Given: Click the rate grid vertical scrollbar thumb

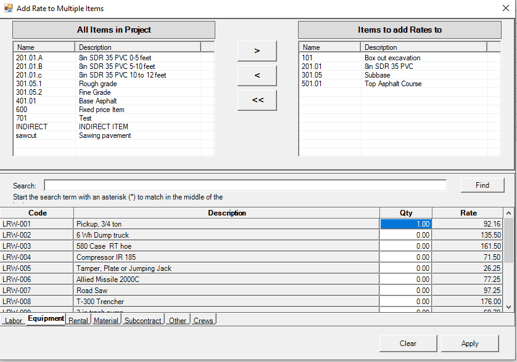Looking at the screenshot, I should click(508, 240).
